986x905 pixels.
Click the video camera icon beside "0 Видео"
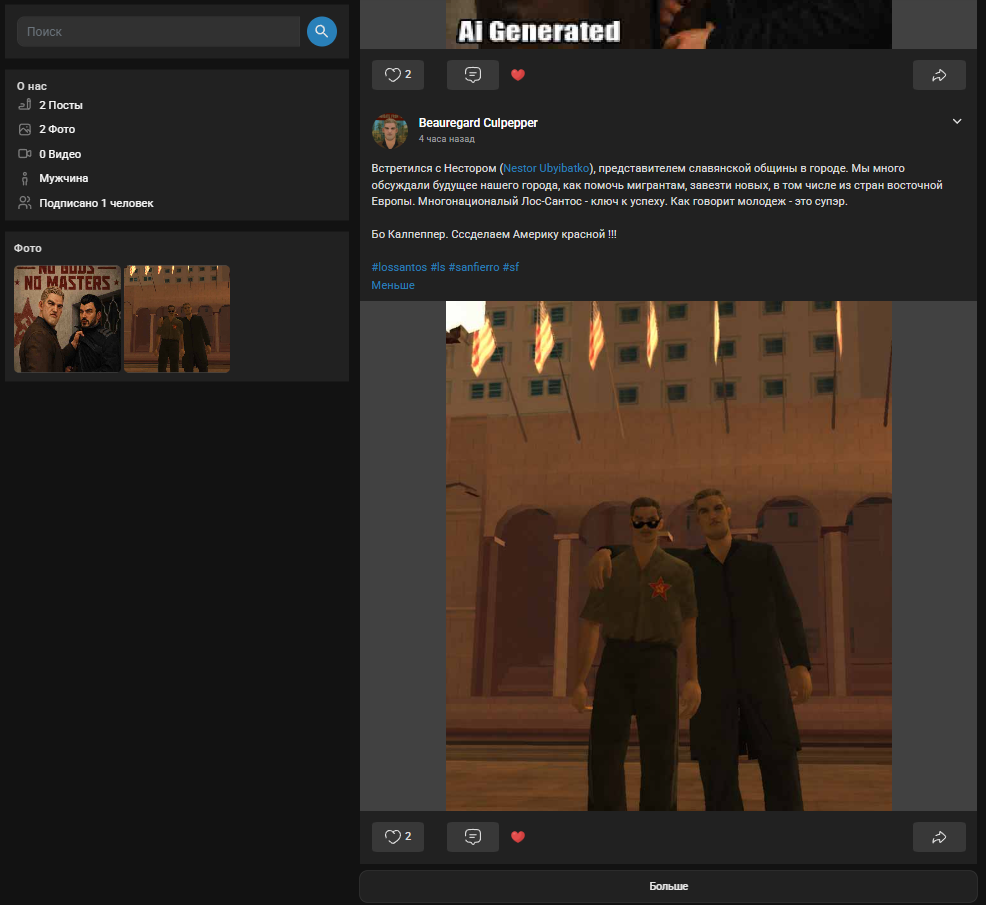click(x=25, y=154)
